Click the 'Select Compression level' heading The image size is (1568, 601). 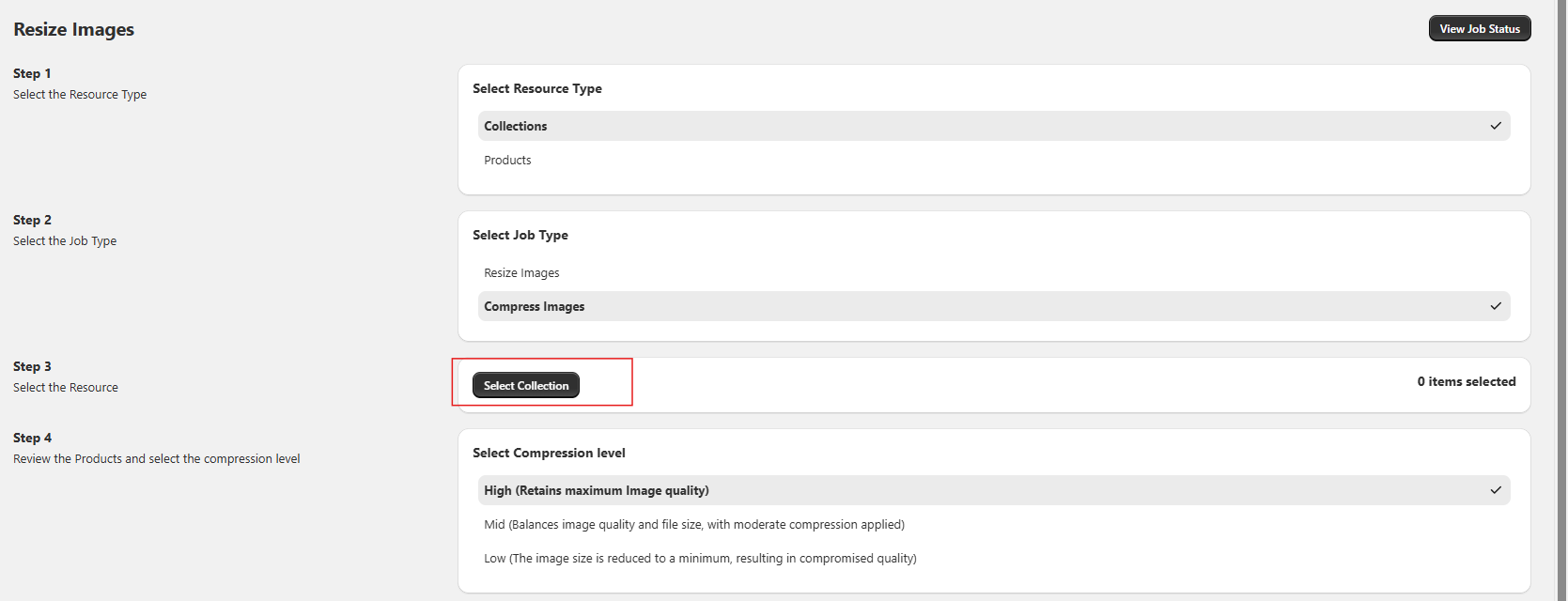tap(549, 453)
